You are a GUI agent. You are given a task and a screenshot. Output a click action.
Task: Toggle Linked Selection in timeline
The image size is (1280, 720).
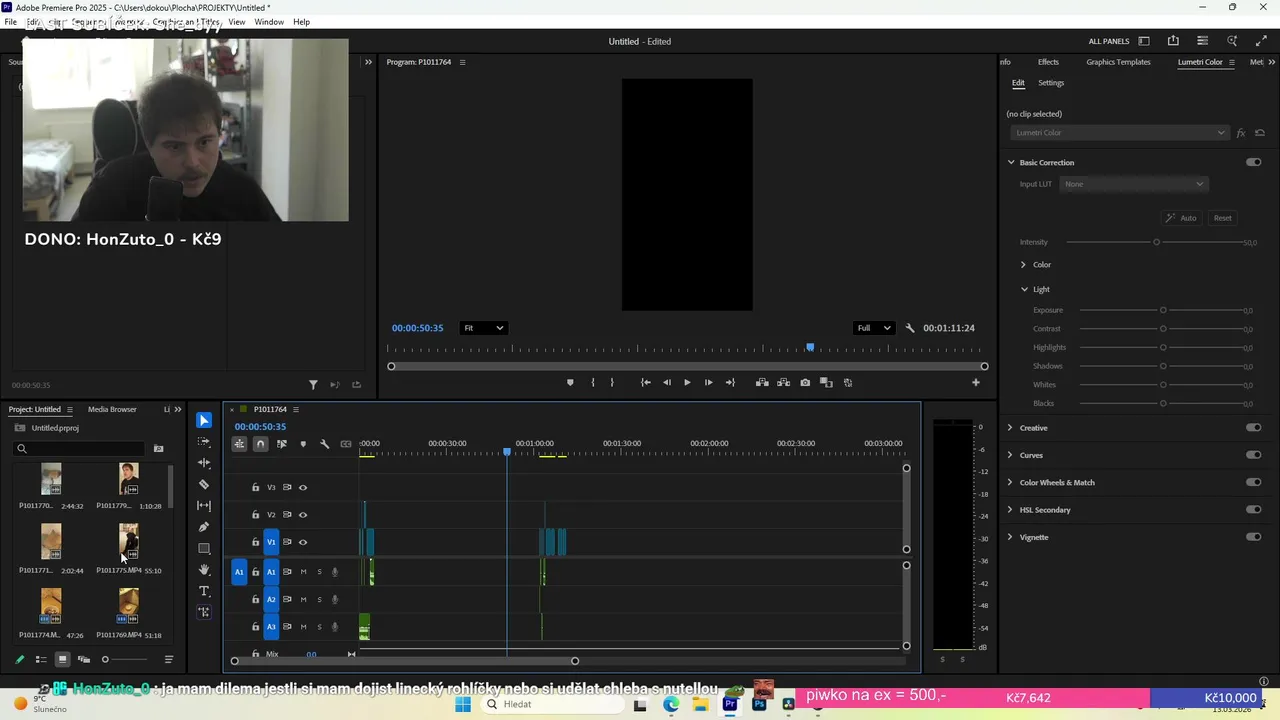(281, 444)
